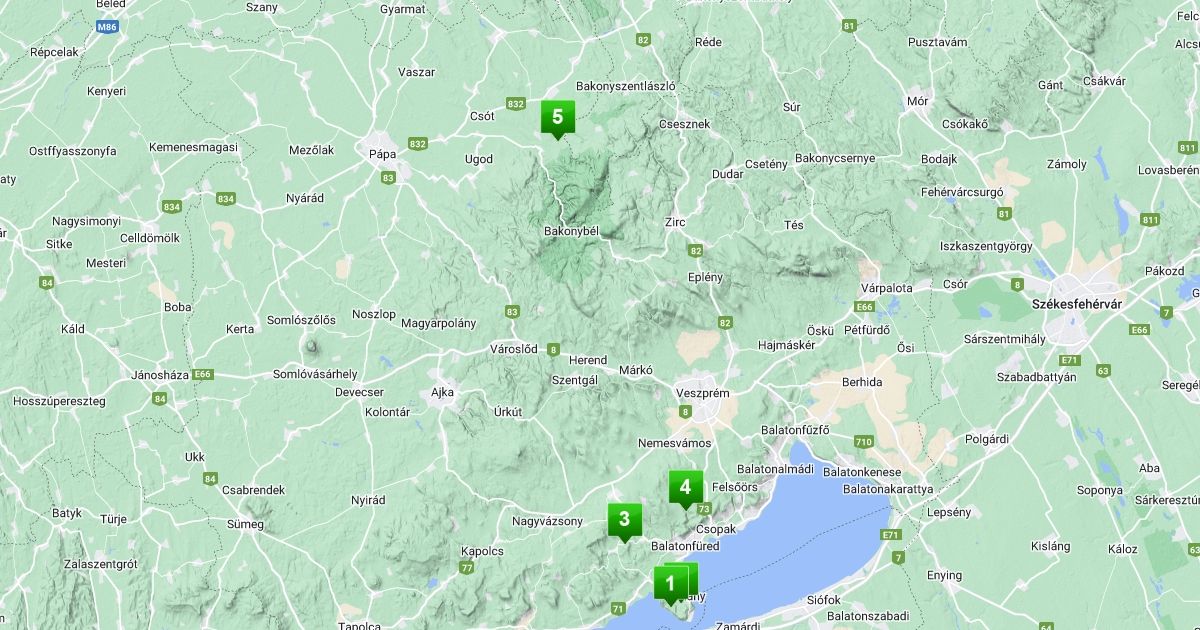Click the road 71 shield by the lake

pyautogui.click(x=618, y=608)
